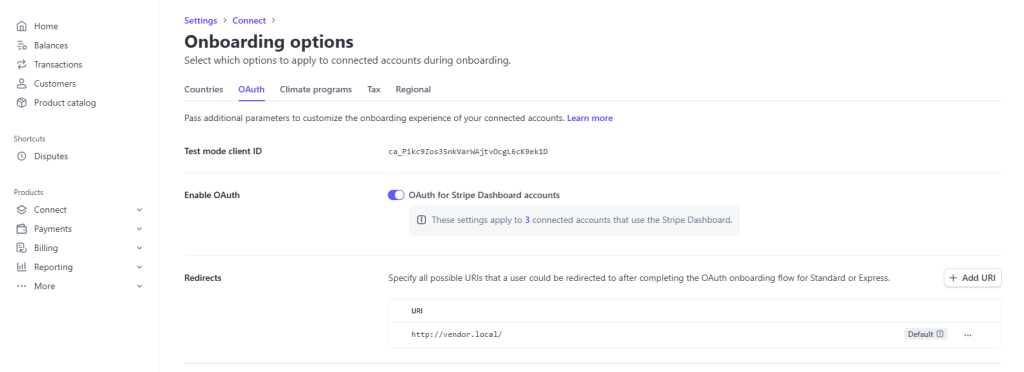Open three-dot menu for vendor.local URI
Image resolution: width=1024 pixels, height=372 pixels.
968,335
